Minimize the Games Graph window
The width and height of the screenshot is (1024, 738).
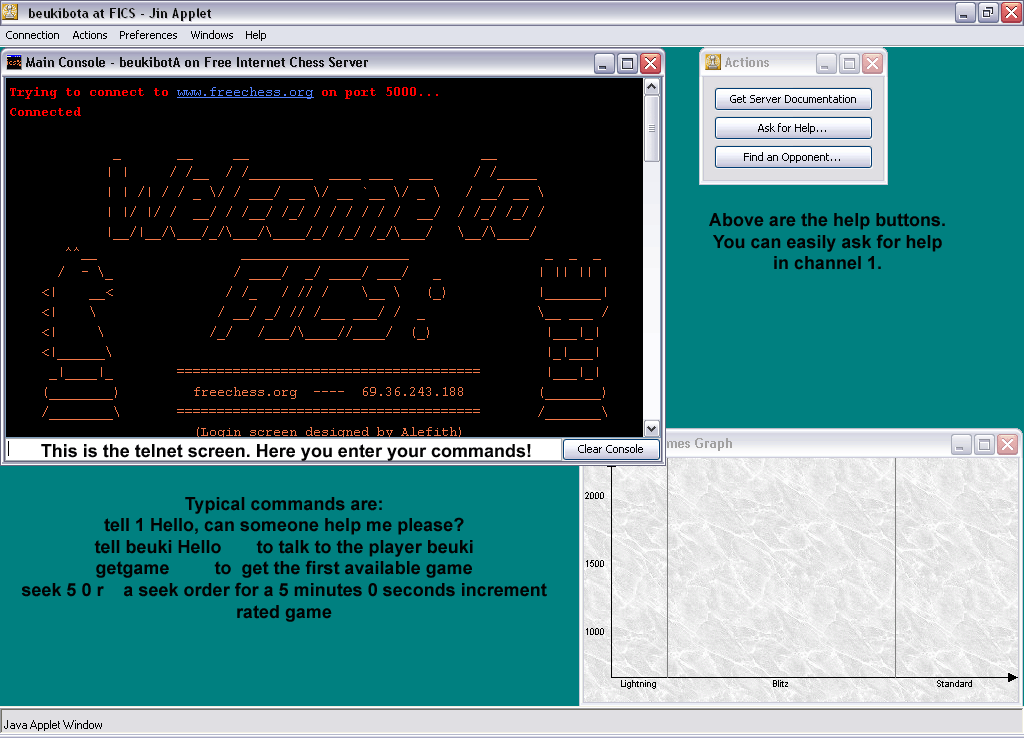click(x=960, y=445)
